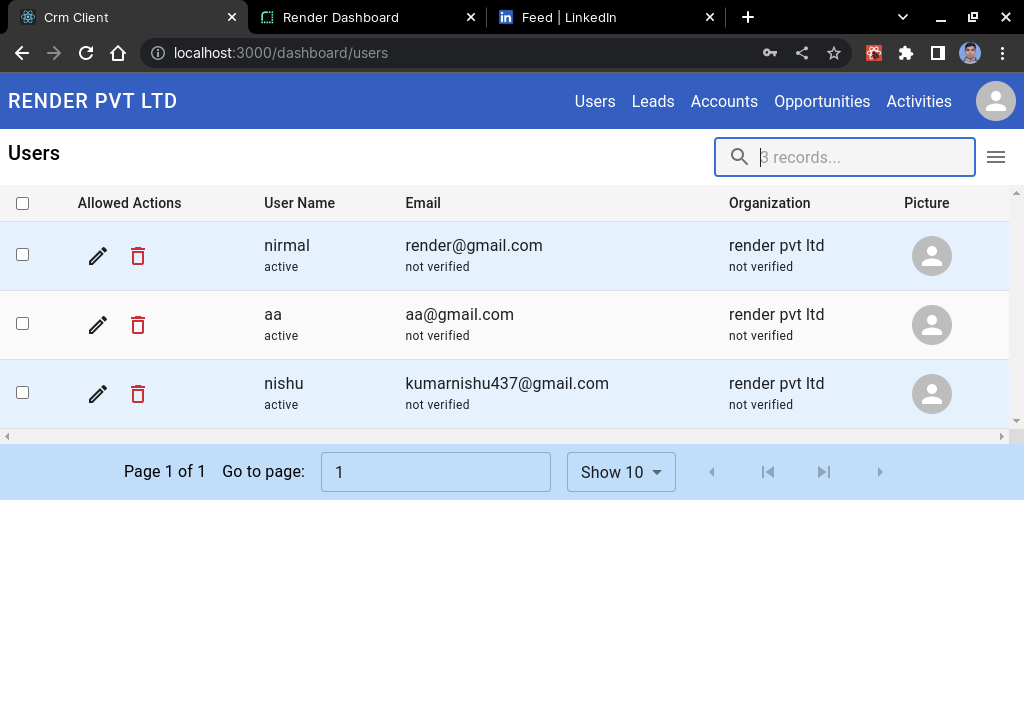The width and height of the screenshot is (1024, 720).
Task: Click the Organization column header
Action: point(769,203)
